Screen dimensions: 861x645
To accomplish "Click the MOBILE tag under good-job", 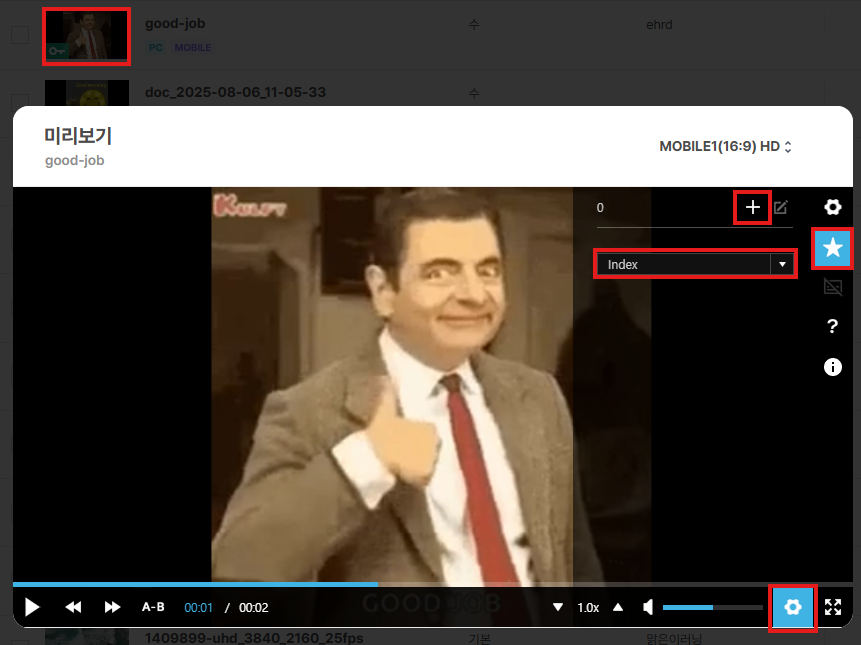I will (193, 48).
